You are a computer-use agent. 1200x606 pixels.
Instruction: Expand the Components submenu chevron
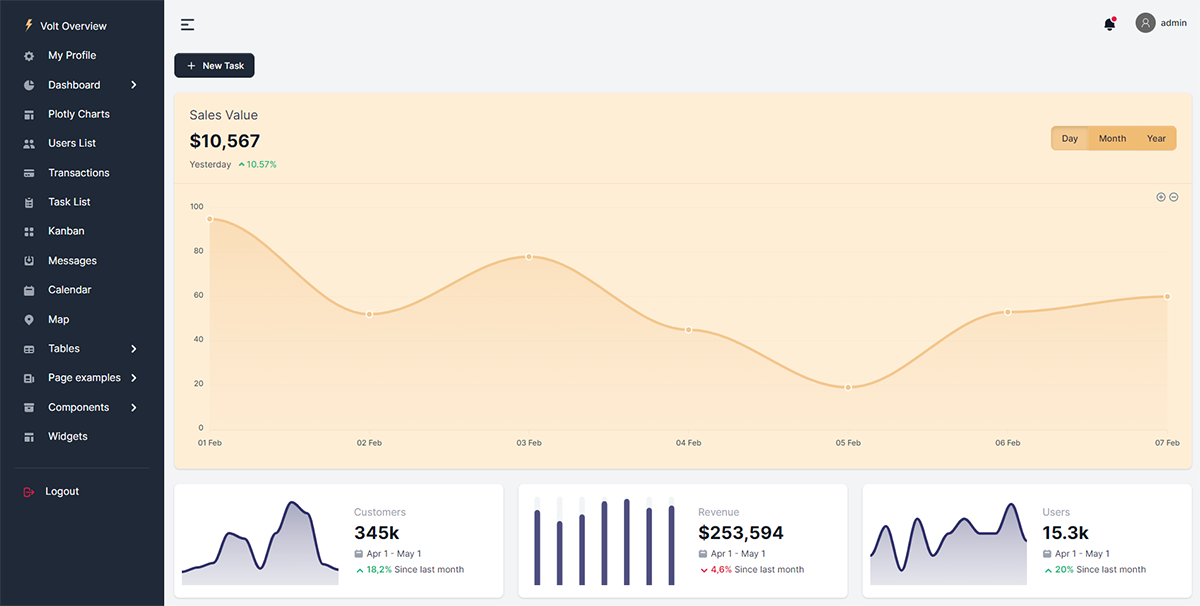point(134,408)
